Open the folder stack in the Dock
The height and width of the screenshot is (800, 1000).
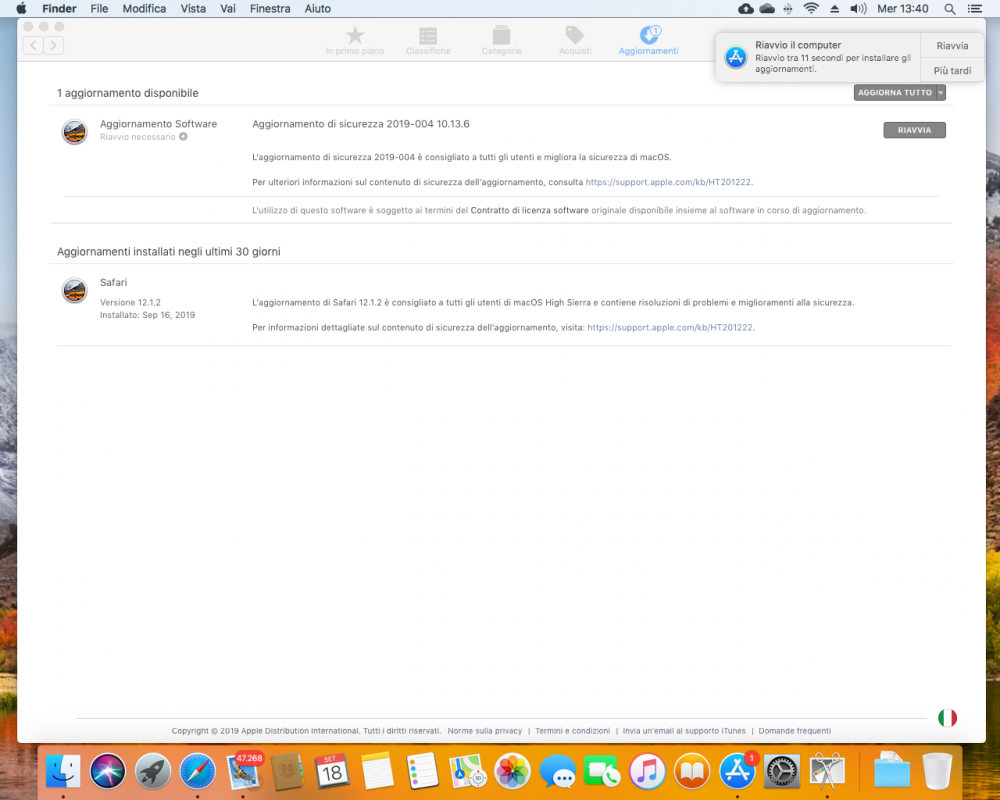892,771
